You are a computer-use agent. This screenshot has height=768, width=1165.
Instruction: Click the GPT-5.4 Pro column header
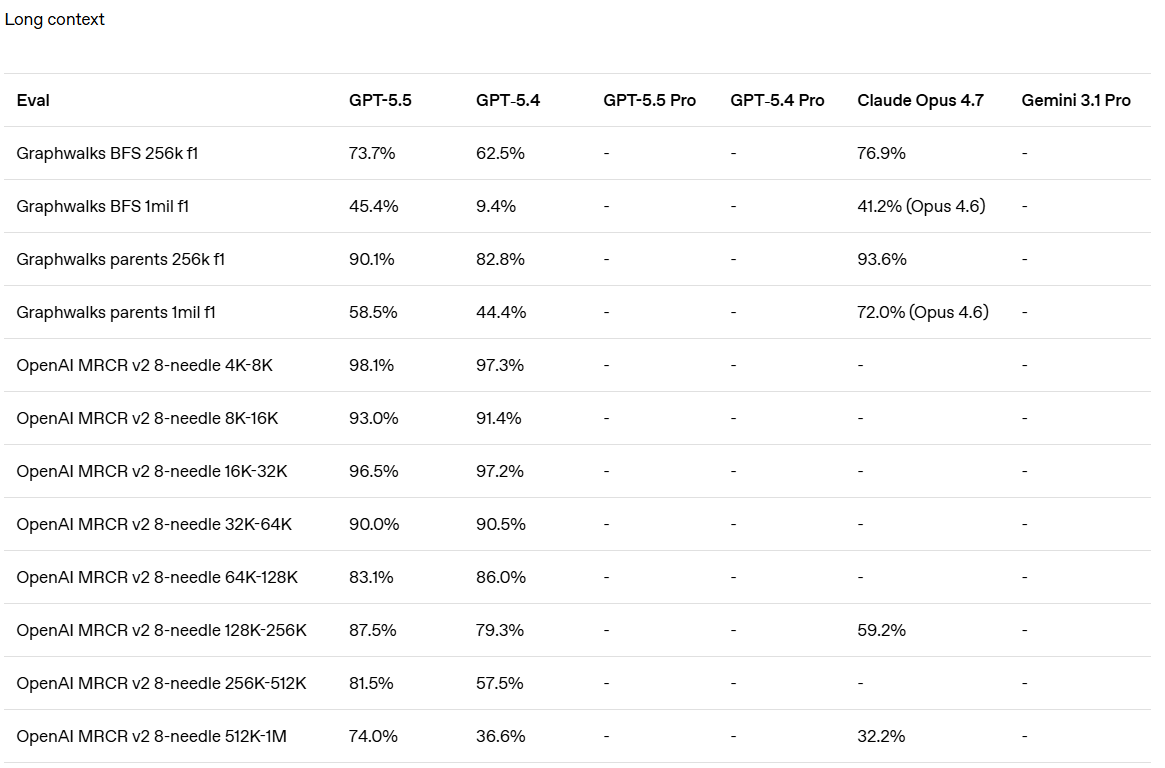777,100
